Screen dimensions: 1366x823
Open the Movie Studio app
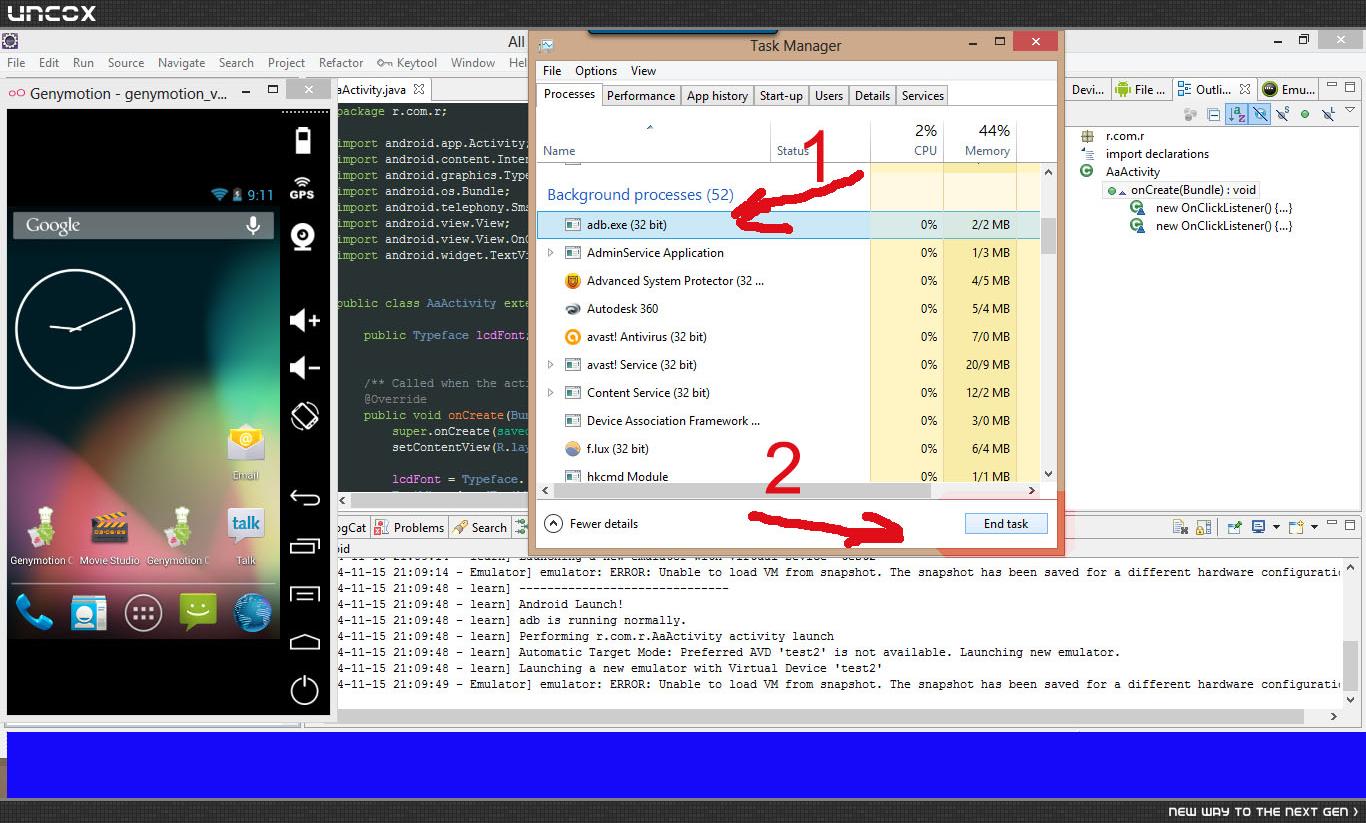point(109,537)
